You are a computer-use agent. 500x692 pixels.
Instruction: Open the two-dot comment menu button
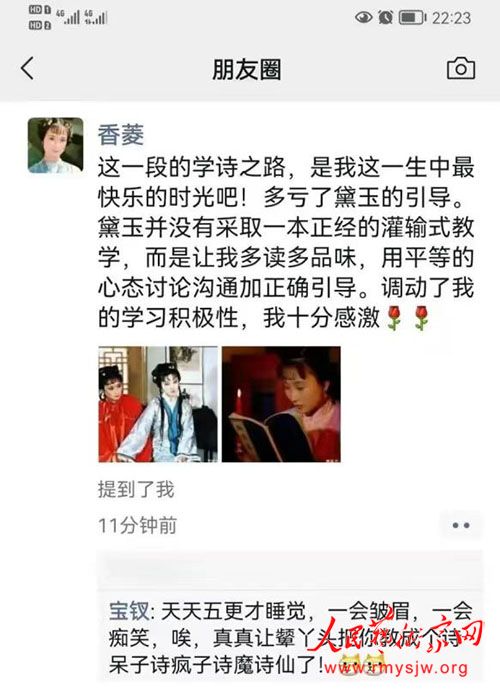click(461, 525)
